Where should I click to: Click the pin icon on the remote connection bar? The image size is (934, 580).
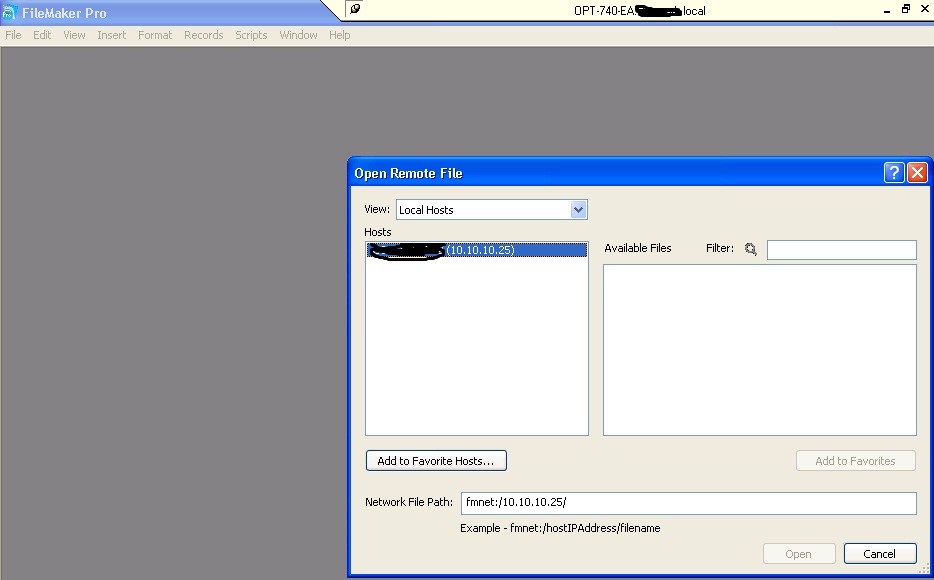(355, 9)
